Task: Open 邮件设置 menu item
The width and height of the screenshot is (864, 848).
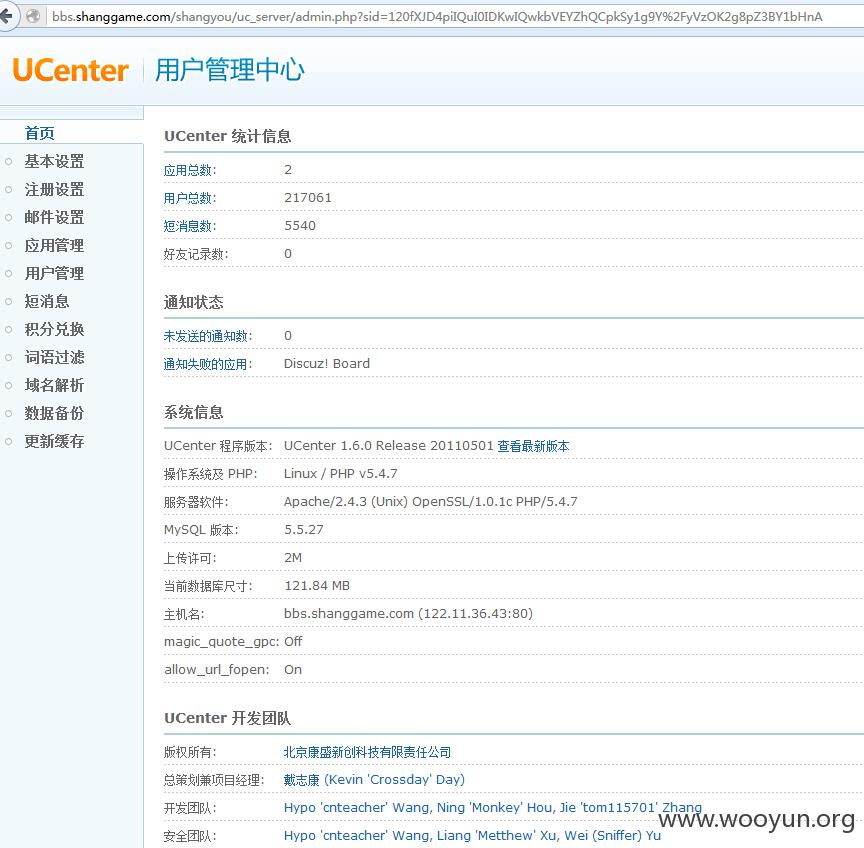Action: pyautogui.click(x=54, y=217)
